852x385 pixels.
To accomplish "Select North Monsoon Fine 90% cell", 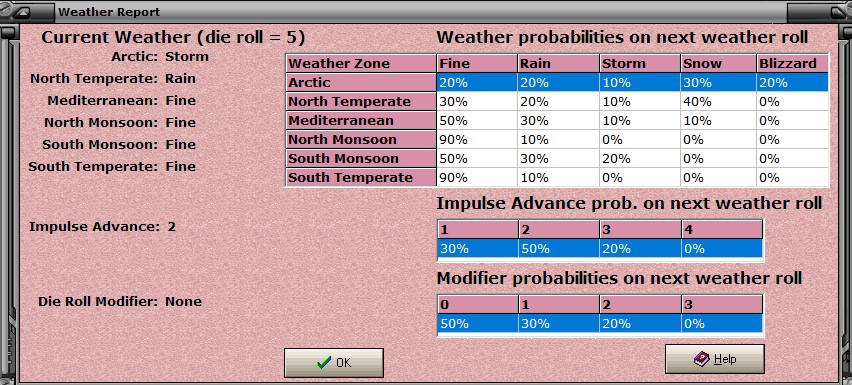I will pos(477,140).
